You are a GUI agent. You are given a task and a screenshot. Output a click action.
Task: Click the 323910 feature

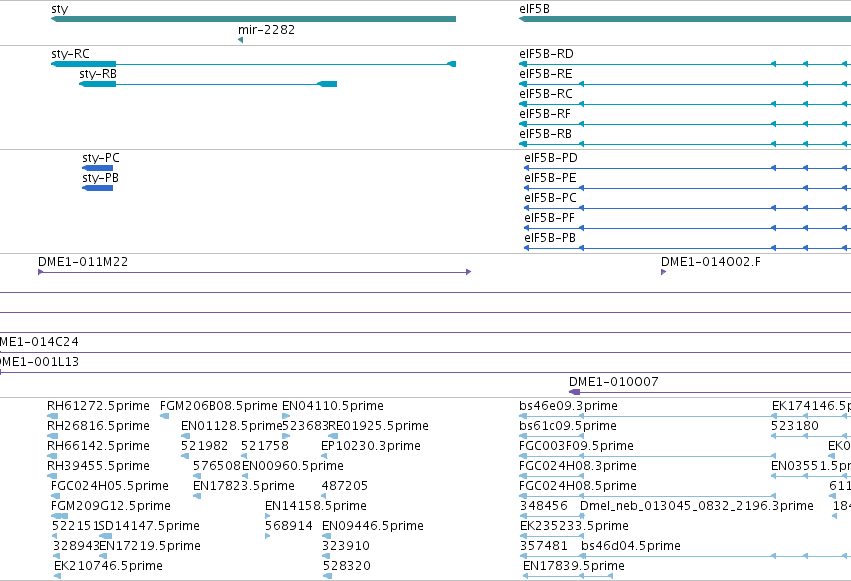click(x=326, y=557)
